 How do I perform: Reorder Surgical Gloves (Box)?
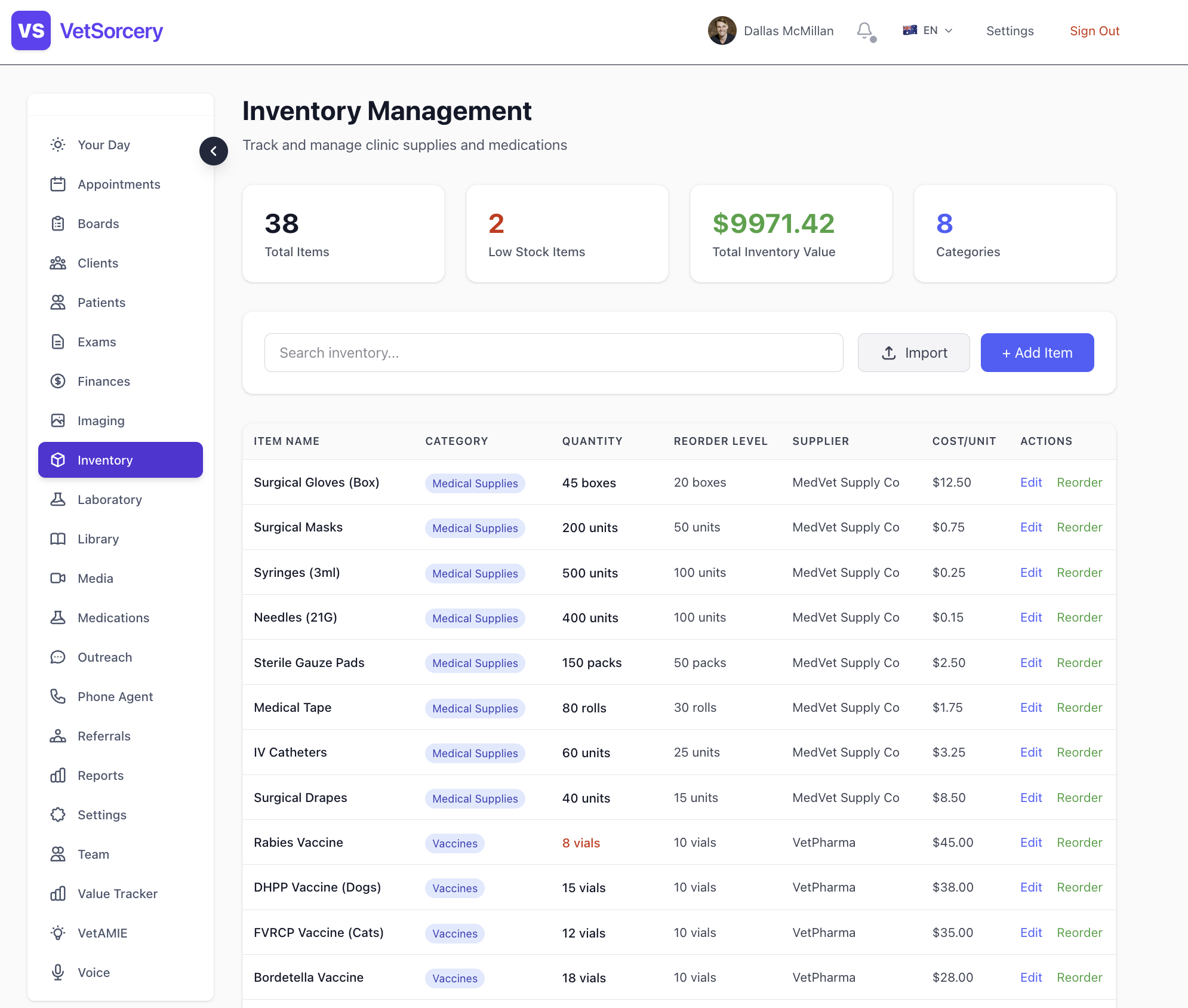1079,482
